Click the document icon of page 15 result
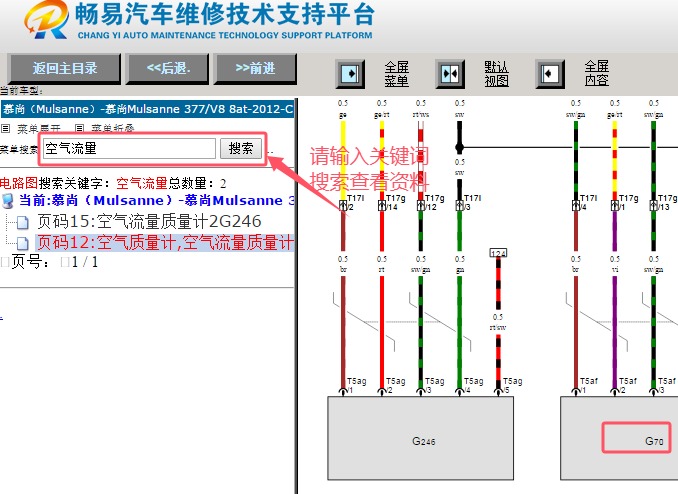 (x=22, y=223)
